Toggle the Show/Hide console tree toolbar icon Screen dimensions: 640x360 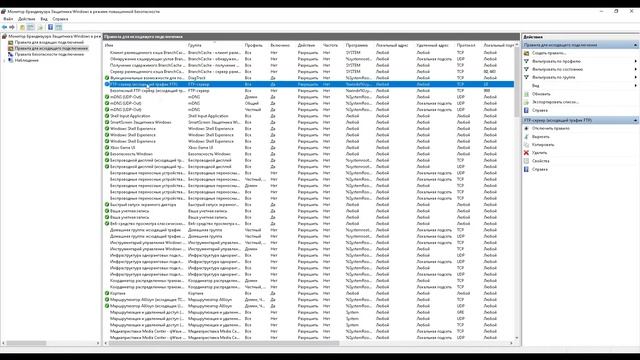coord(31,27)
